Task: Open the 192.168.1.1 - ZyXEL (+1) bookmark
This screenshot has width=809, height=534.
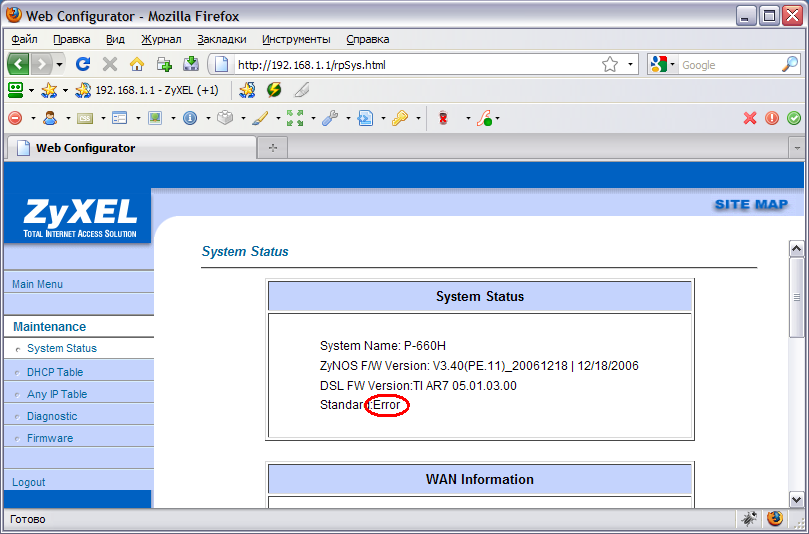Action: point(147,90)
